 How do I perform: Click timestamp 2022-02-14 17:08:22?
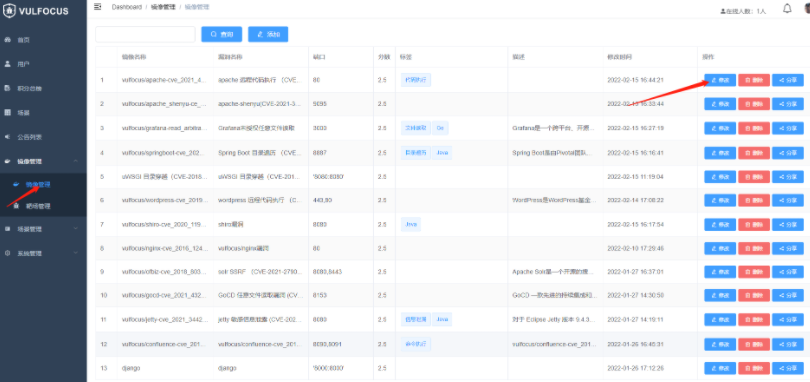[x=635, y=201]
